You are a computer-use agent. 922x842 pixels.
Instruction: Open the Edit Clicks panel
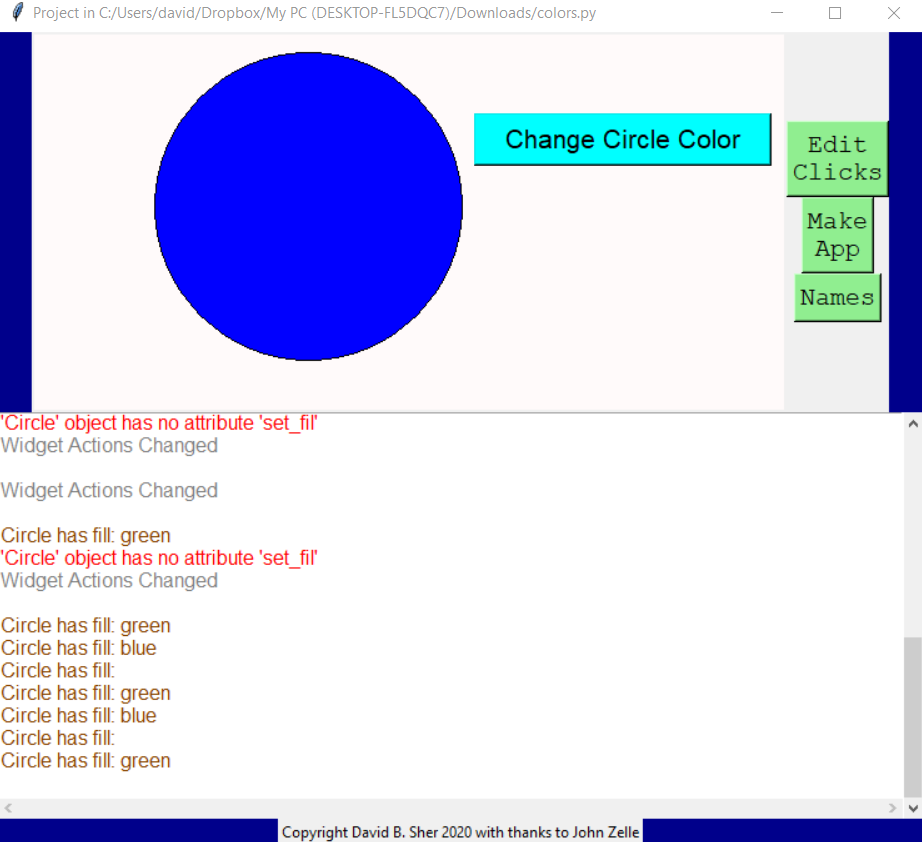[837, 159]
